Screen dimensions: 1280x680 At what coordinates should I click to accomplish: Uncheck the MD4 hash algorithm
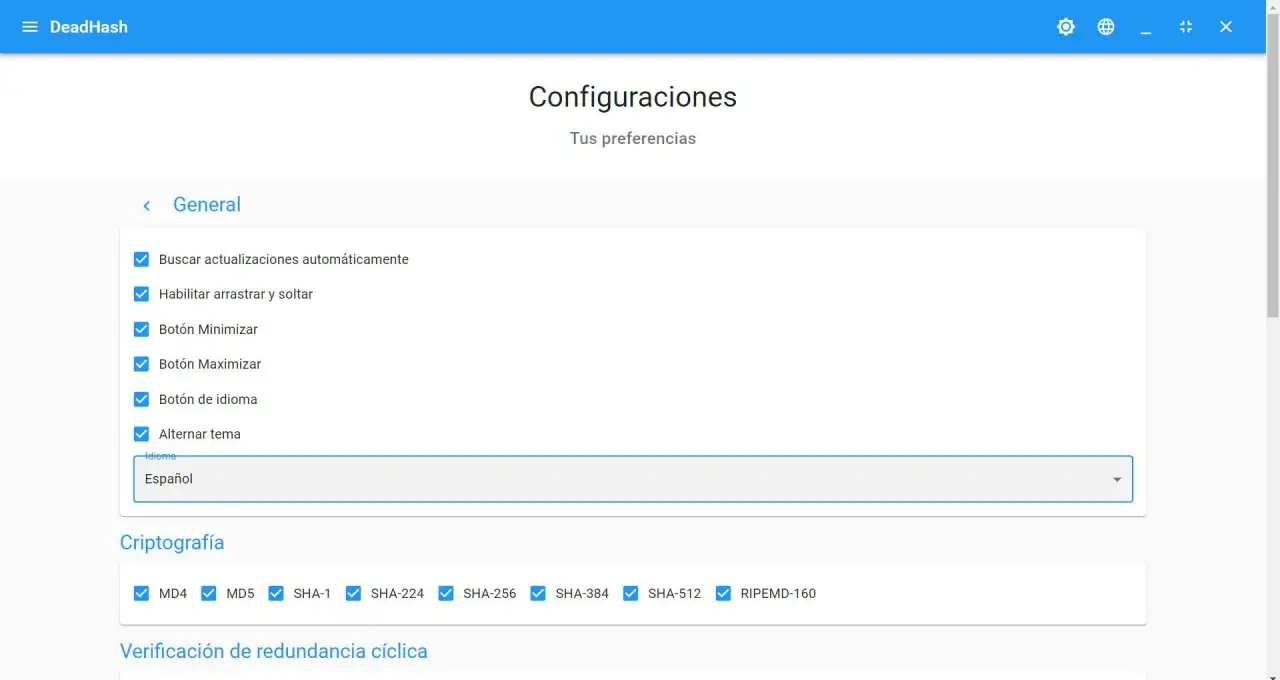(x=141, y=593)
